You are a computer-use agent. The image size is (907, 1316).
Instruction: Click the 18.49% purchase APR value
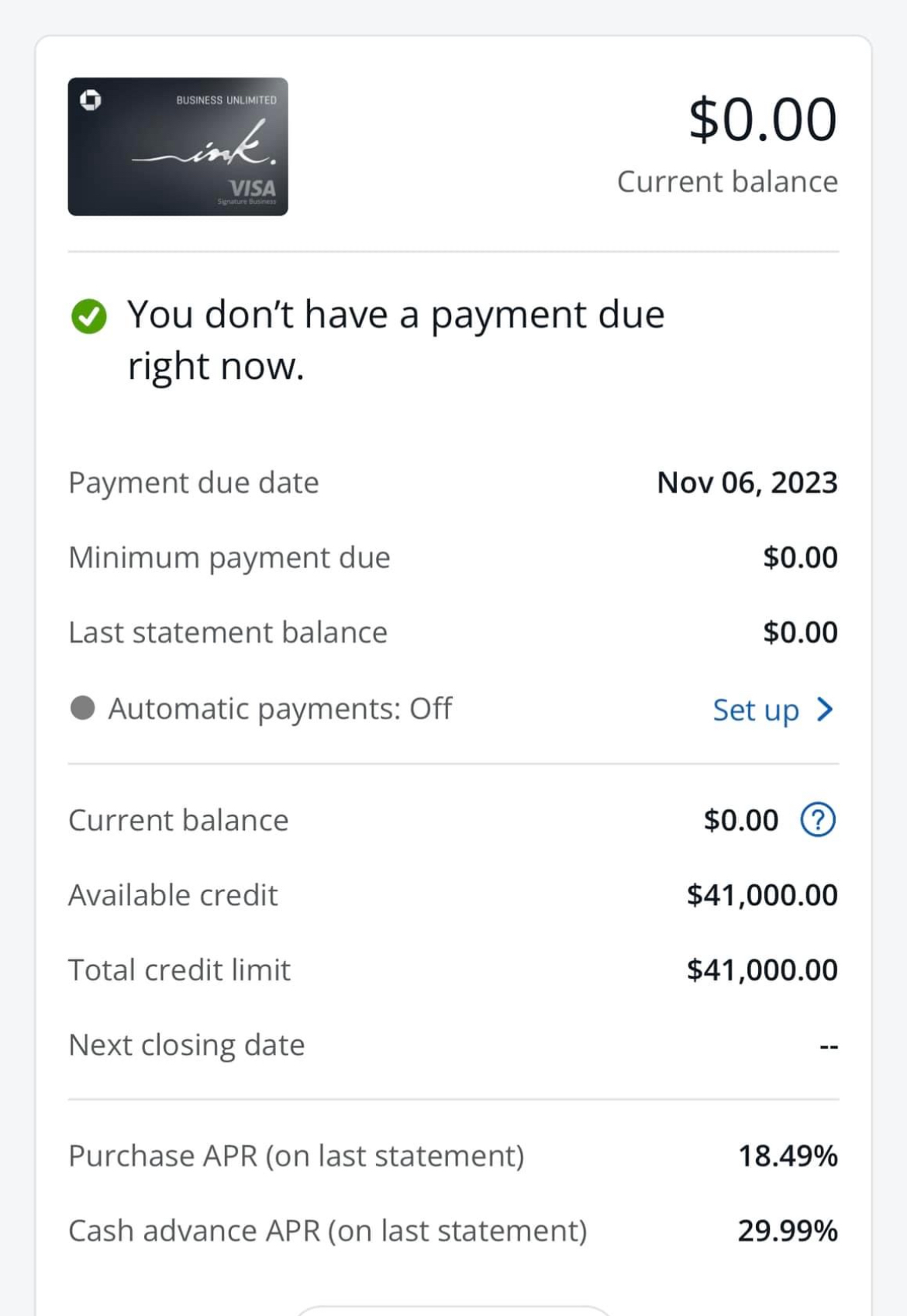point(787,1156)
